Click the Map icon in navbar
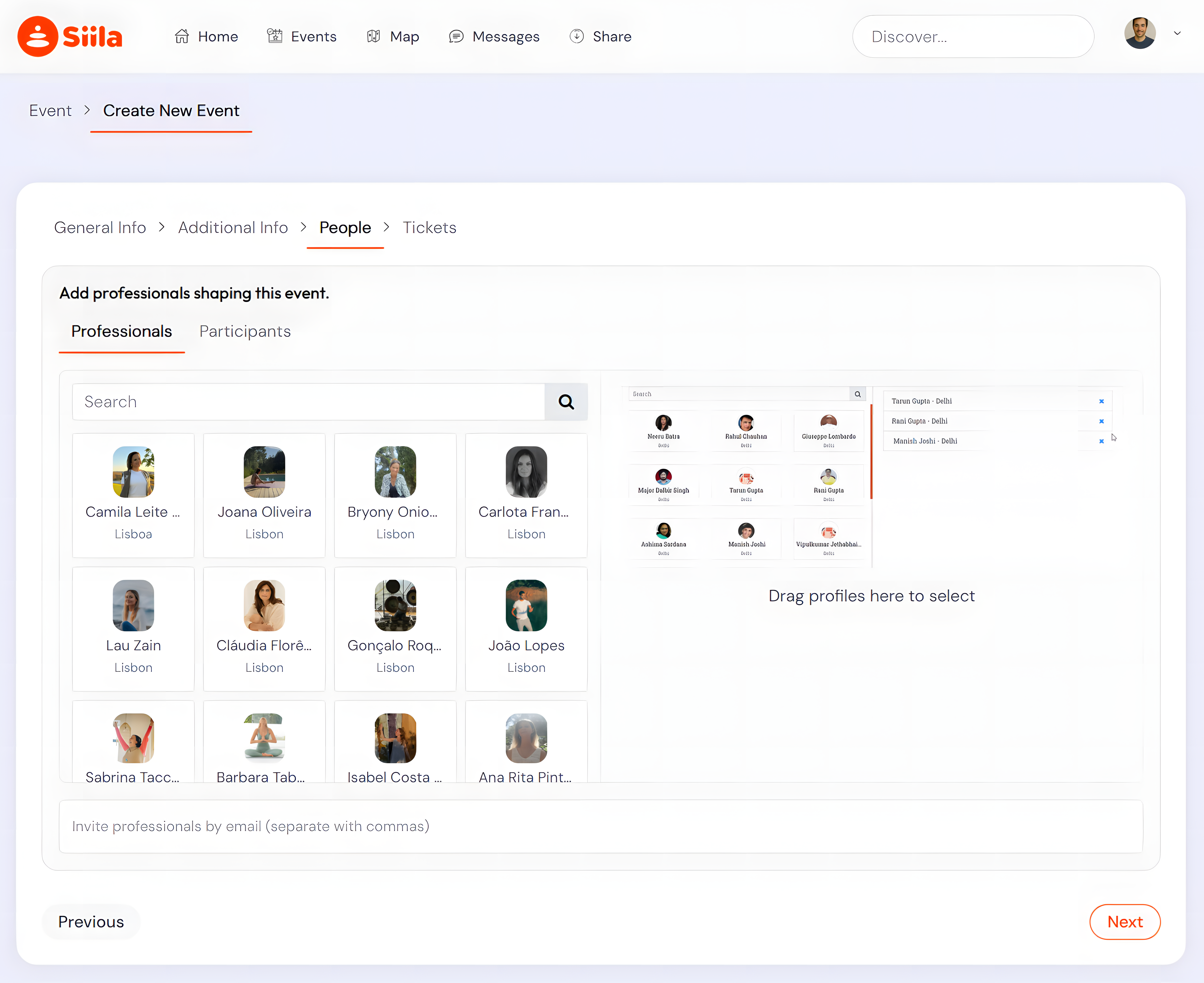Image resolution: width=1204 pixels, height=983 pixels. 374,36
